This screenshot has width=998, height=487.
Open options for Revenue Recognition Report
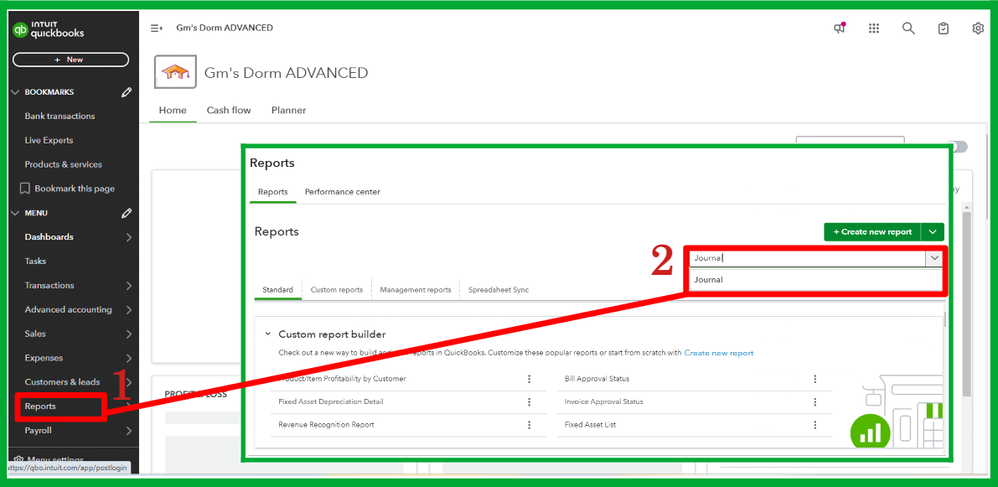(529, 425)
